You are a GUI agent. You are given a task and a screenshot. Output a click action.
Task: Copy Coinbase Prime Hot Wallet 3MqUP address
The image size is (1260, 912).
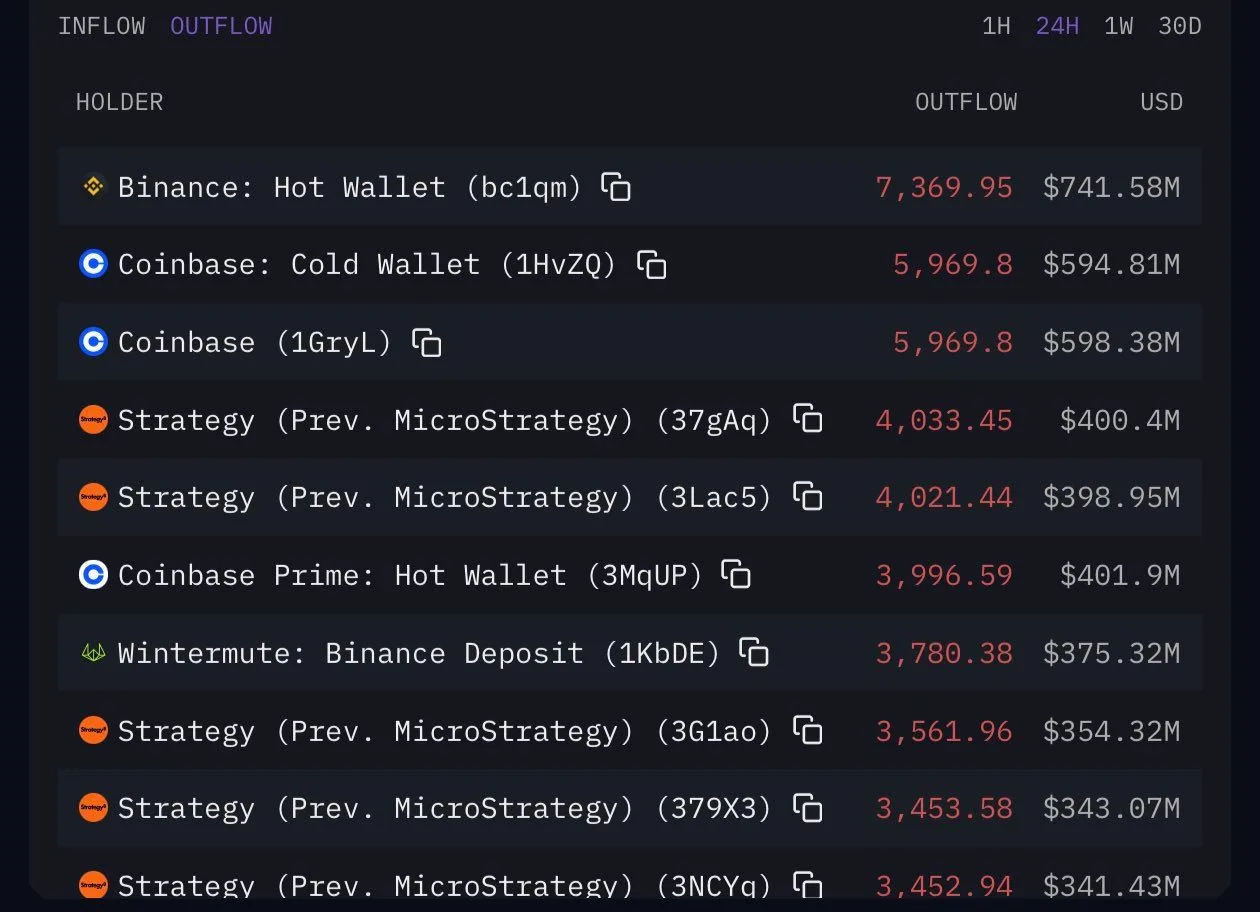pyautogui.click(x=736, y=575)
